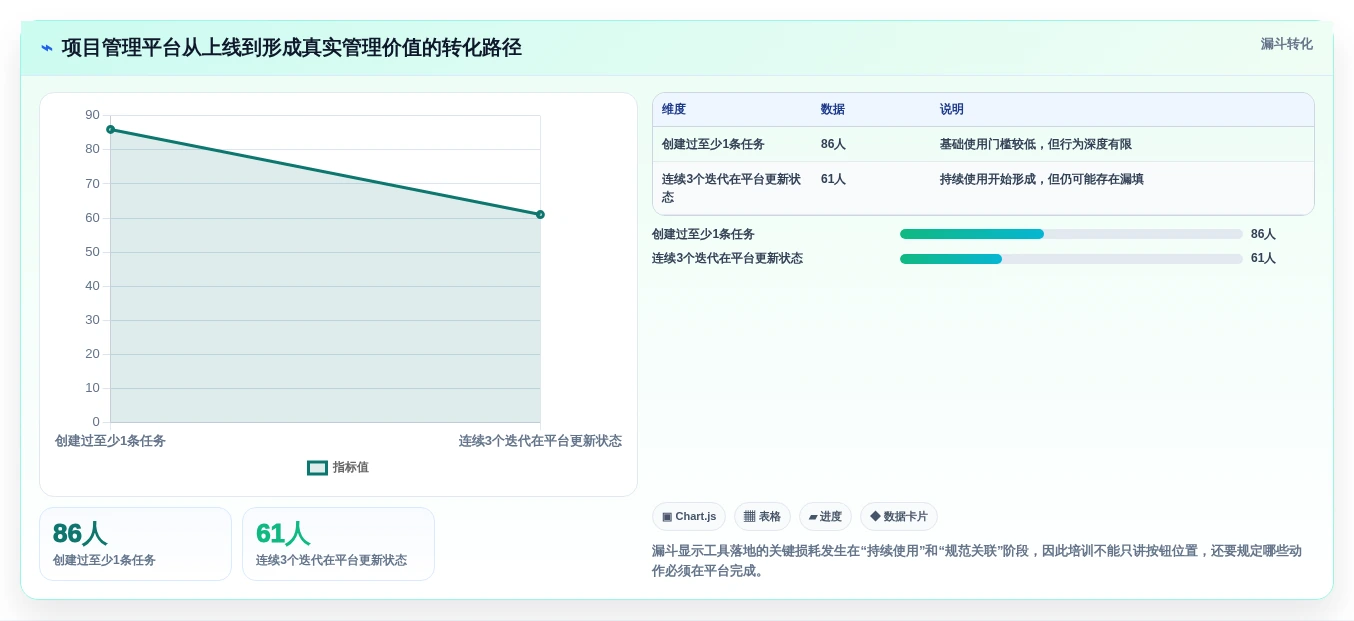Click table cell 连续3个迭代在平台更新状态
The image size is (1354, 621).
click(x=731, y=188)
